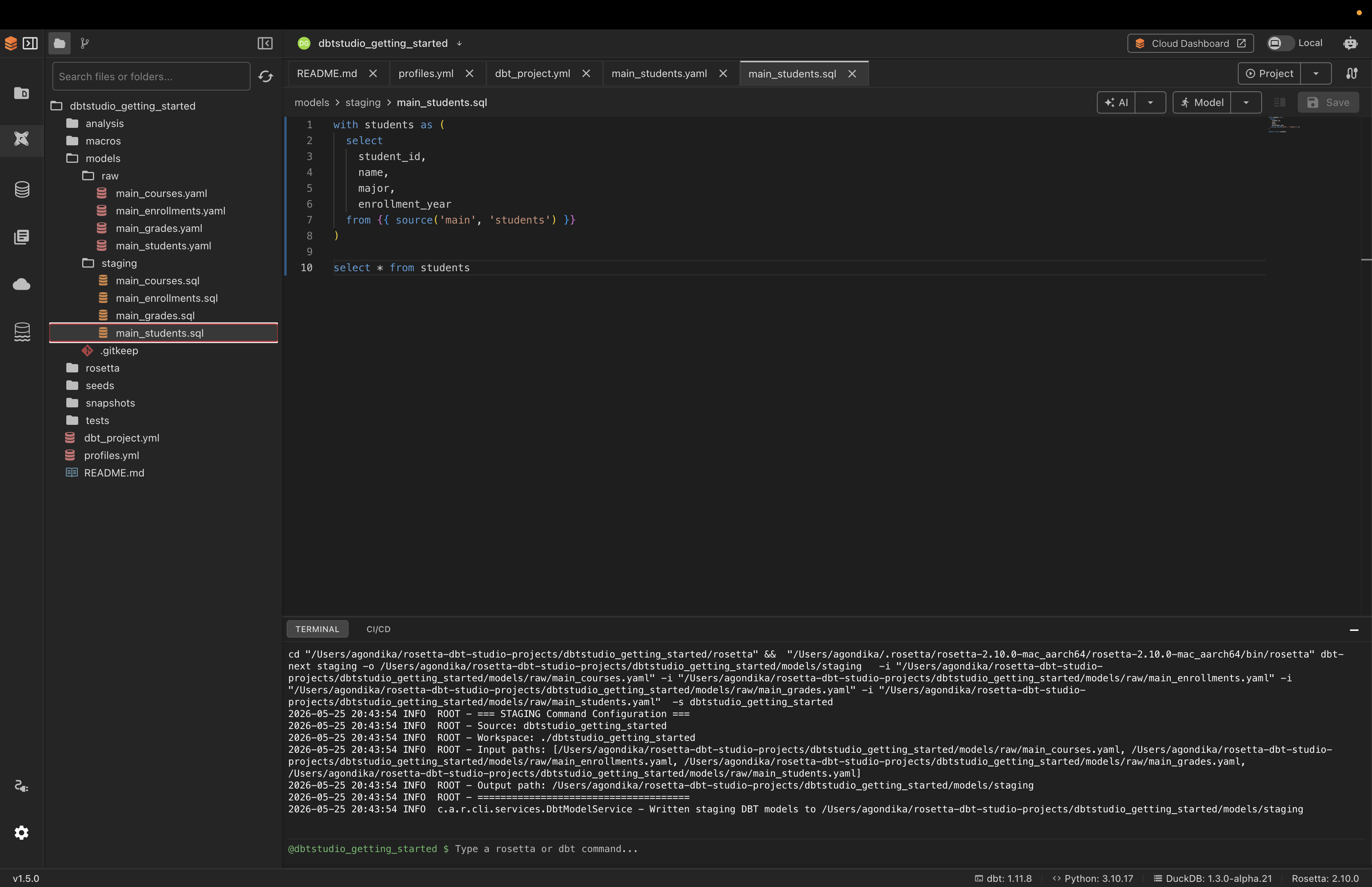The width and height of the screenshot is (1372, 887).
Task: Open .gitkeep file in tree
Action: point(119,351)
